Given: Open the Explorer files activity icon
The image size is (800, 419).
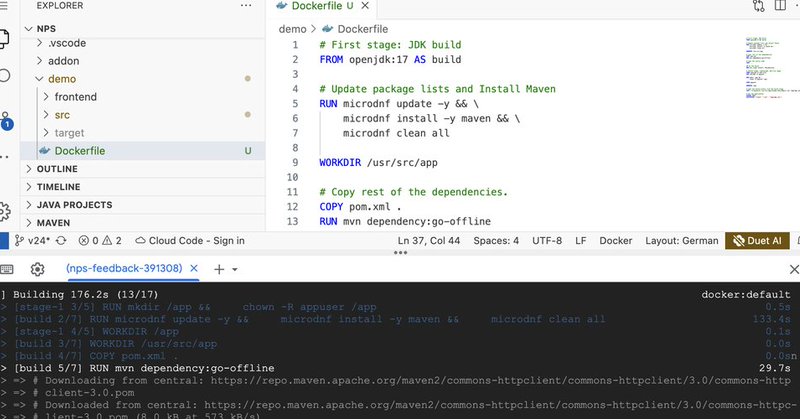Looking at the screenshot, I should [x=4, y=39].
